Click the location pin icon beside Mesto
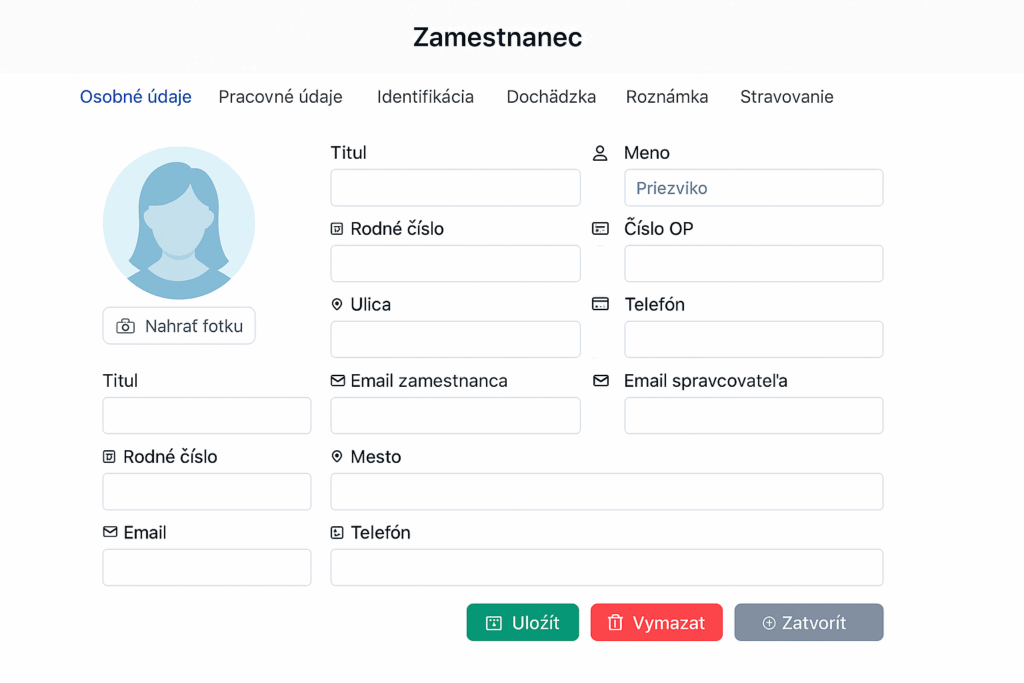Screen dimensions: 1024x683 [x=337, y=456]
